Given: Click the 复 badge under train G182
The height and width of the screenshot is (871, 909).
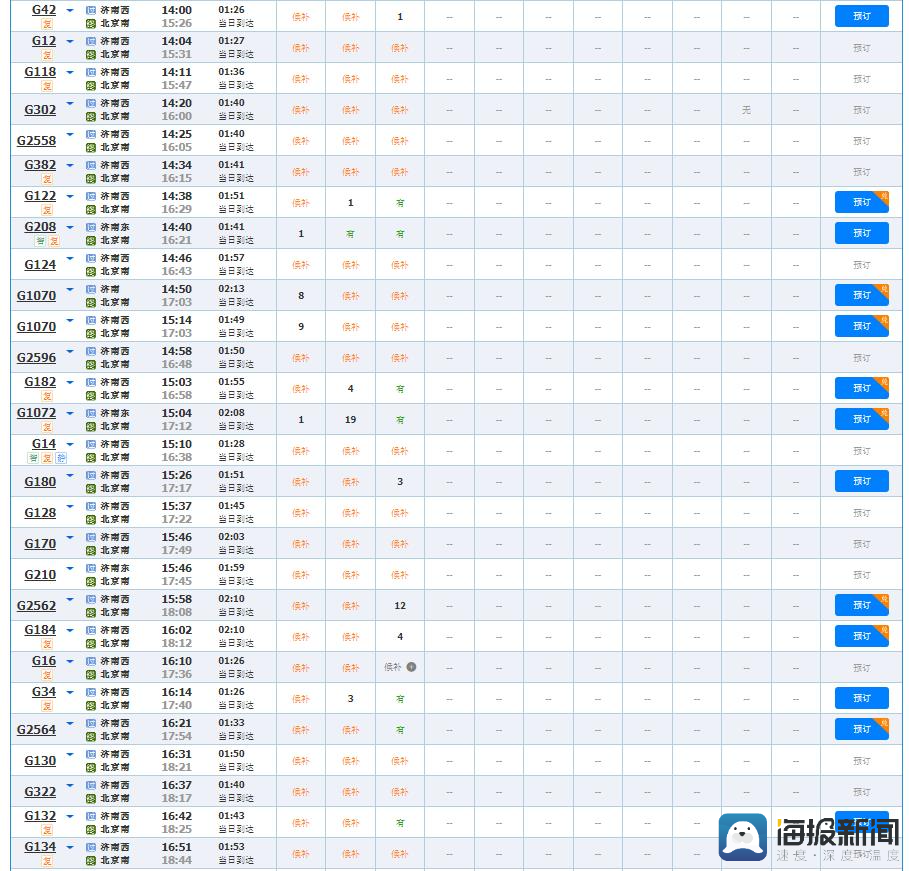Looking at the screenshot, I should click(x=48, y=396).
